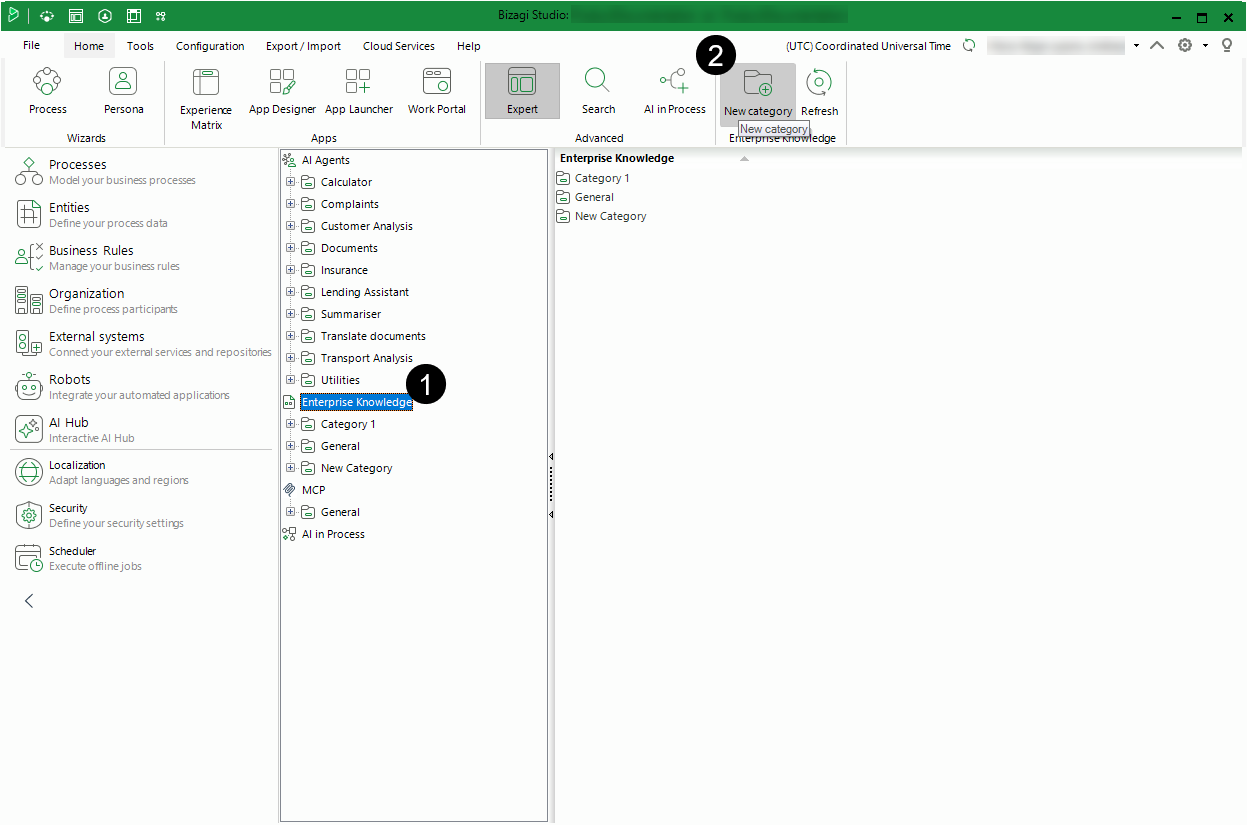Open the Search tool in ribbon
Image resolution: width=1247 pixels, height=825 pixels.
tap(598, 91)
